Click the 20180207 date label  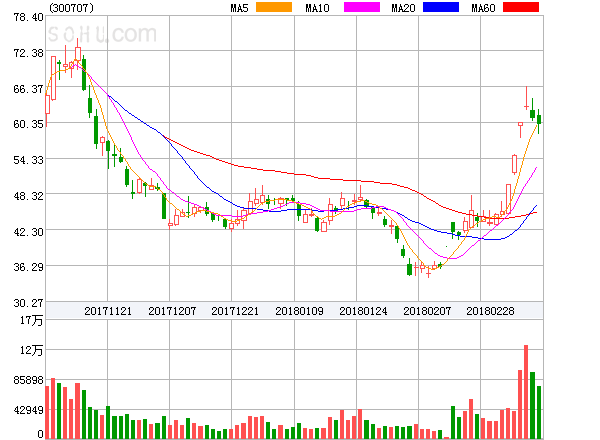[427, 311]
